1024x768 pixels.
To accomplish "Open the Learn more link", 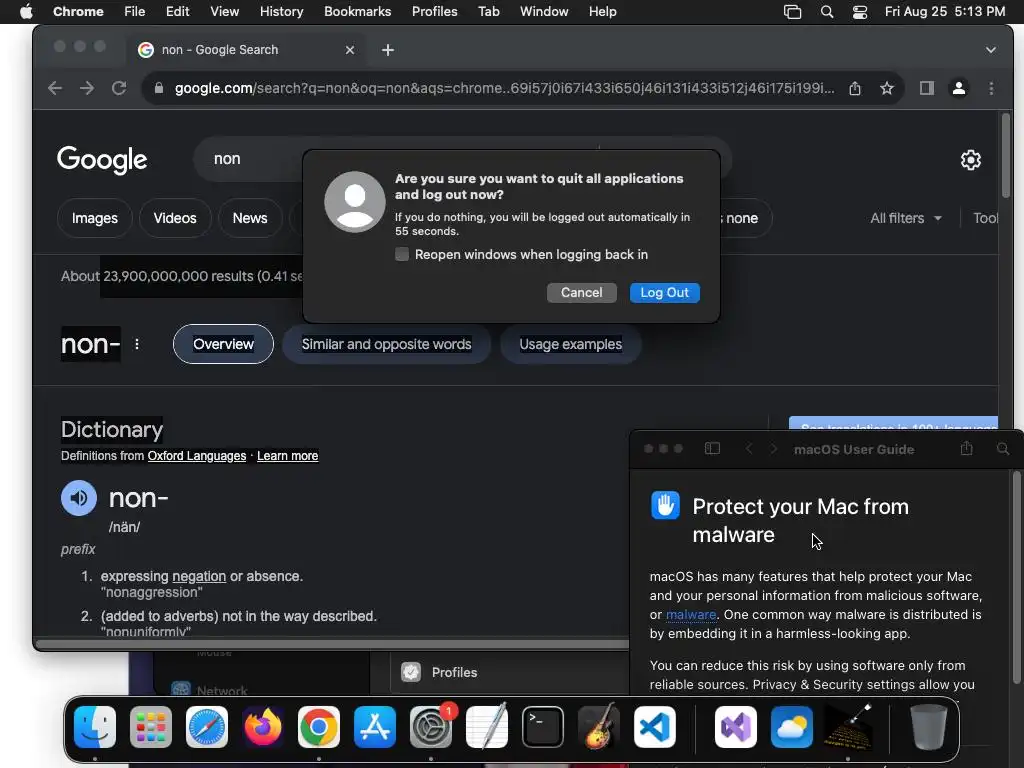I will pyautogui.click(x=287, y=456).
